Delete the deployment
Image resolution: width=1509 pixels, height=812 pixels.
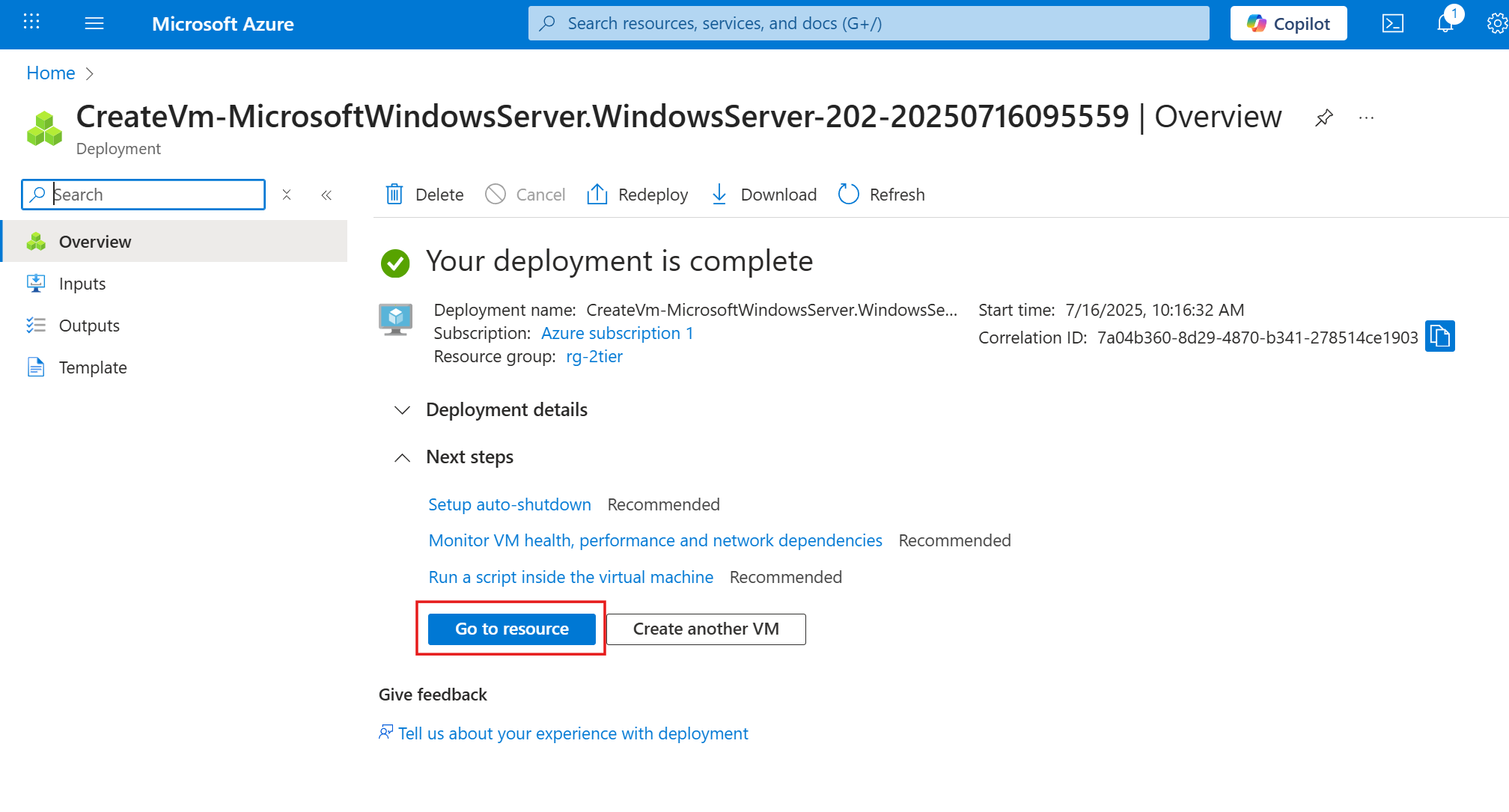pyautogui.click(x=424, y=194)
